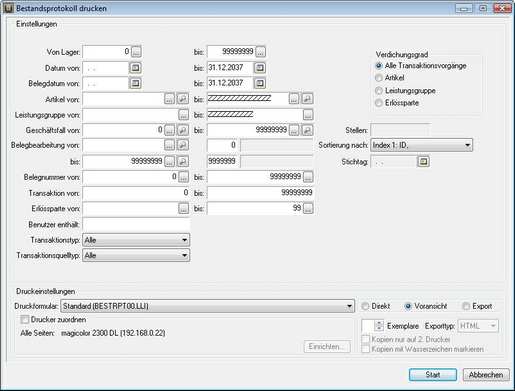Click into Transaktion bis 9999999 field
This screenshot has width=515, height=391.
(260, 193)
